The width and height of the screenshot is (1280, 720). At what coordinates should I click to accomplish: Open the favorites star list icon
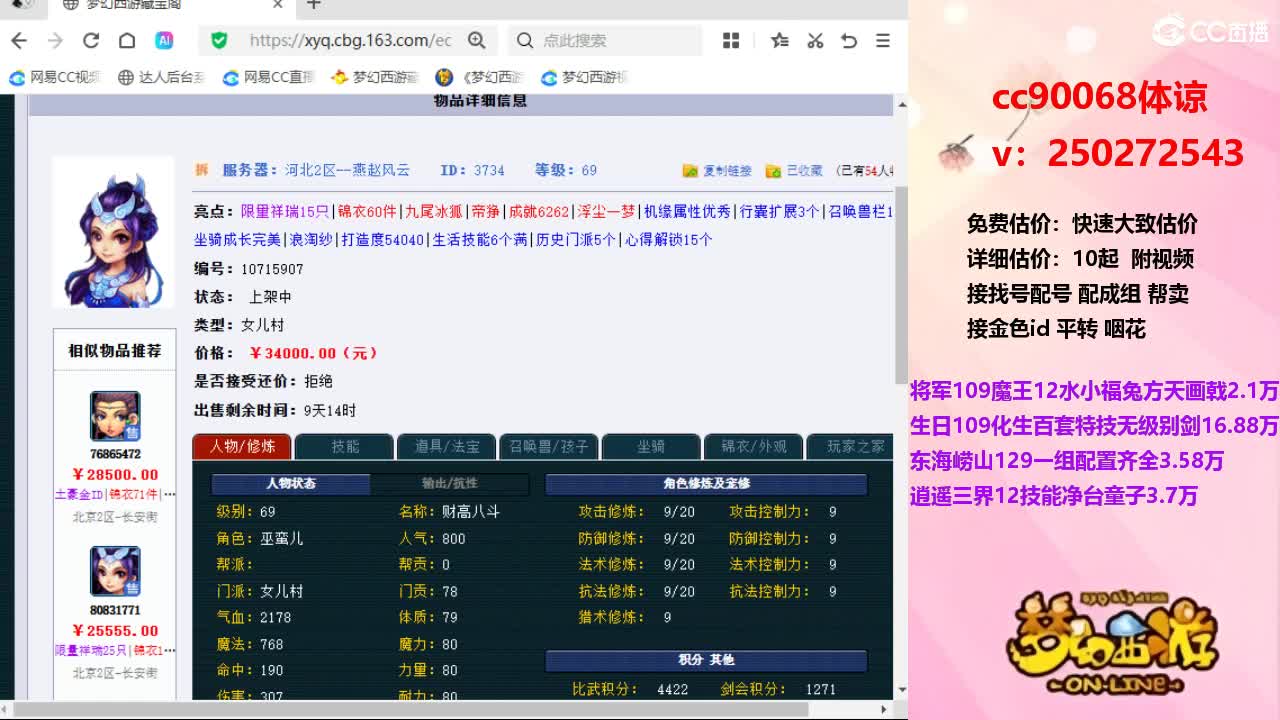point(780,40)
